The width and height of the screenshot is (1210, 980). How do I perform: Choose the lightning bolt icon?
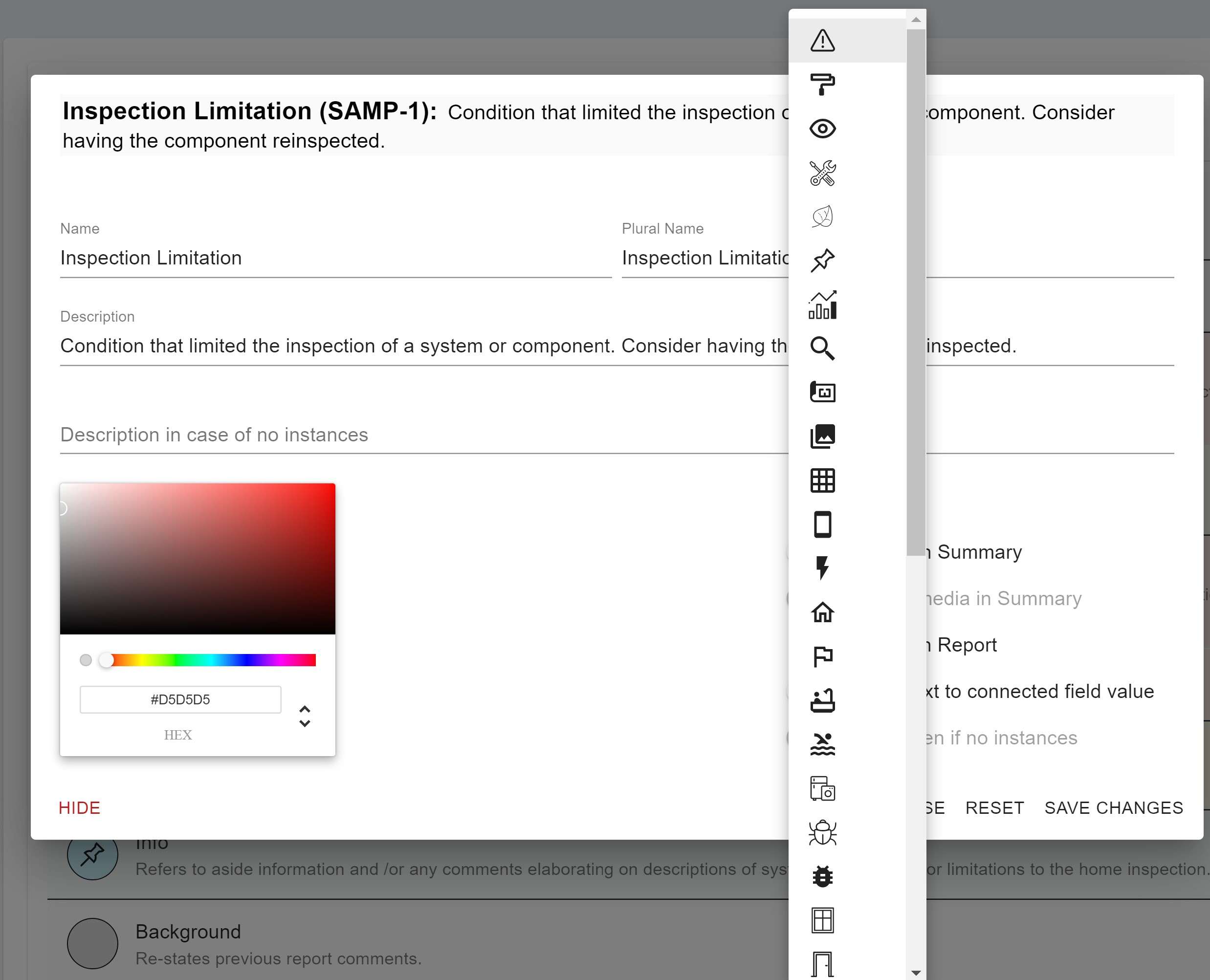tap(822, 568)
